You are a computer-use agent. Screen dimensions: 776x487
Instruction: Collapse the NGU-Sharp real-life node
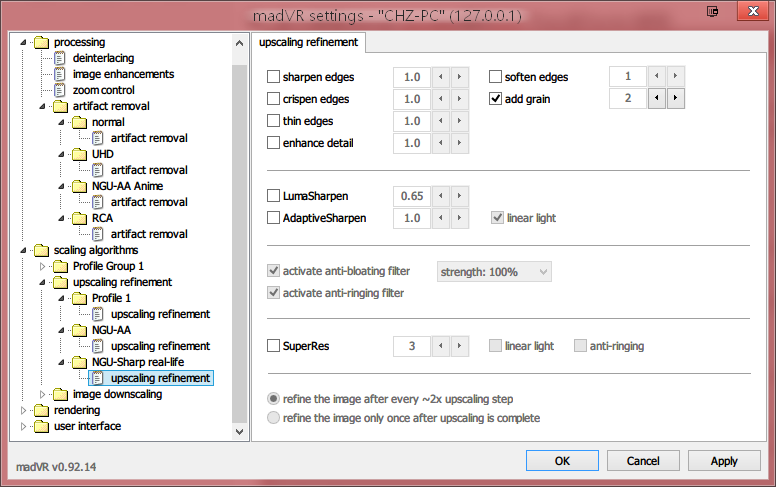point(61,363)
